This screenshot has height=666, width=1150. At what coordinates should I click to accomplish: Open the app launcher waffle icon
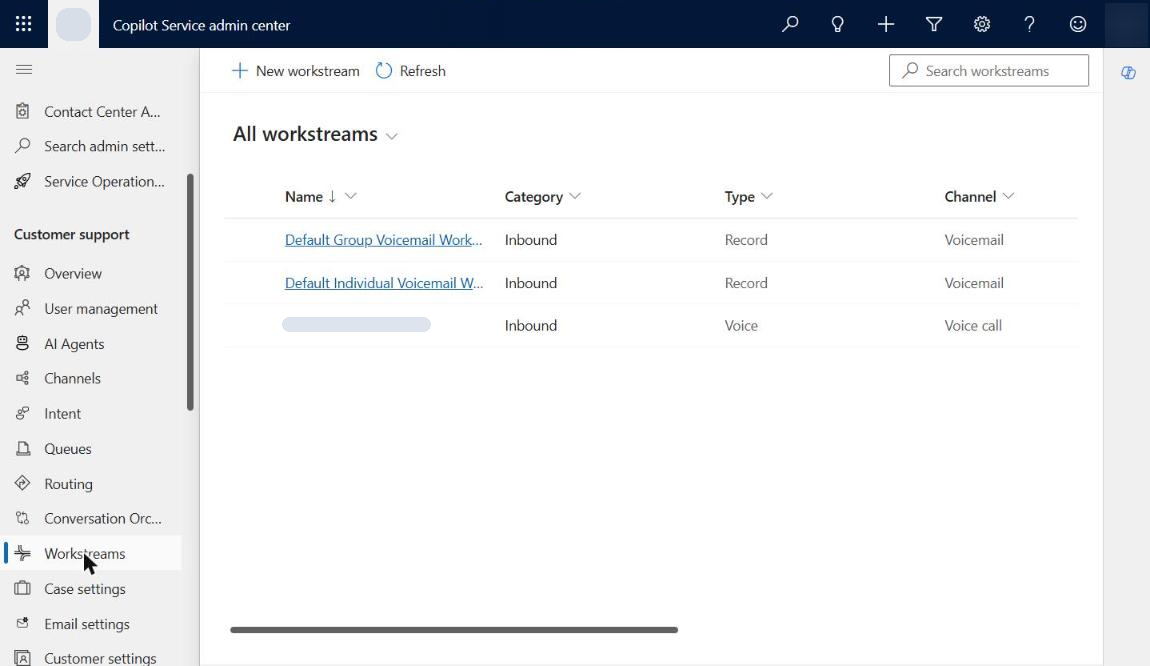[23, 24]
